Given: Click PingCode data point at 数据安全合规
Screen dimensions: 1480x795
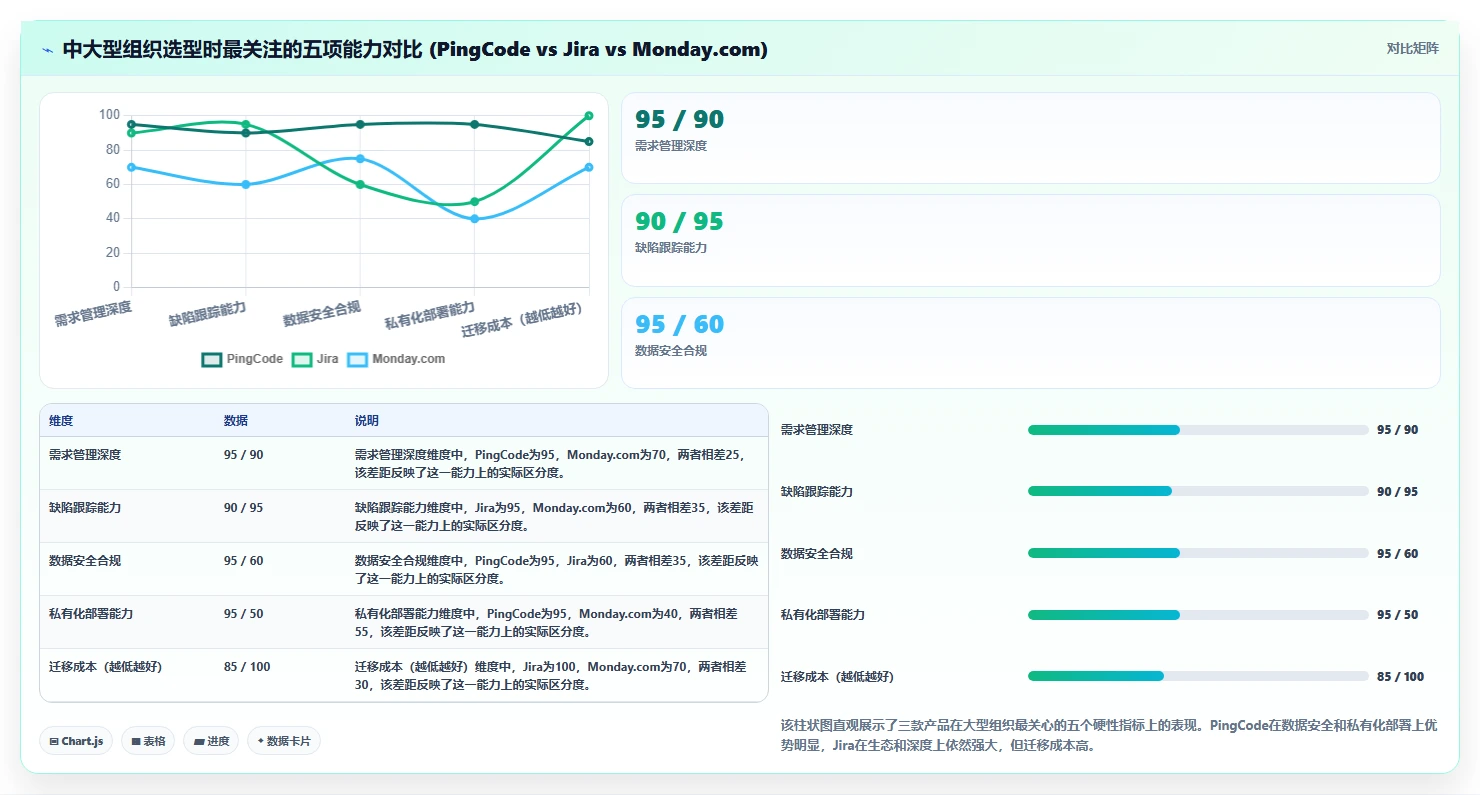Looking at the screenshot, I should [x=360, y=124].
